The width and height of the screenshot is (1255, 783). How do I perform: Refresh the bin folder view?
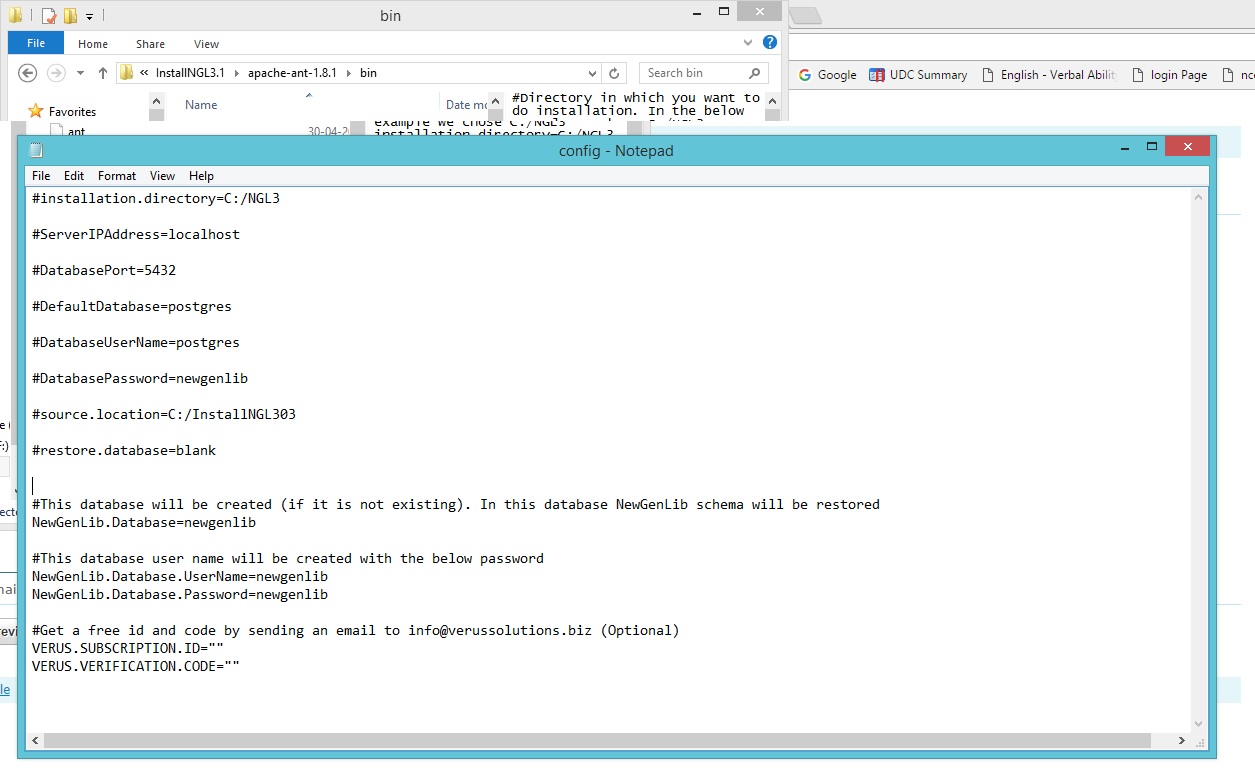click(616, 73)
